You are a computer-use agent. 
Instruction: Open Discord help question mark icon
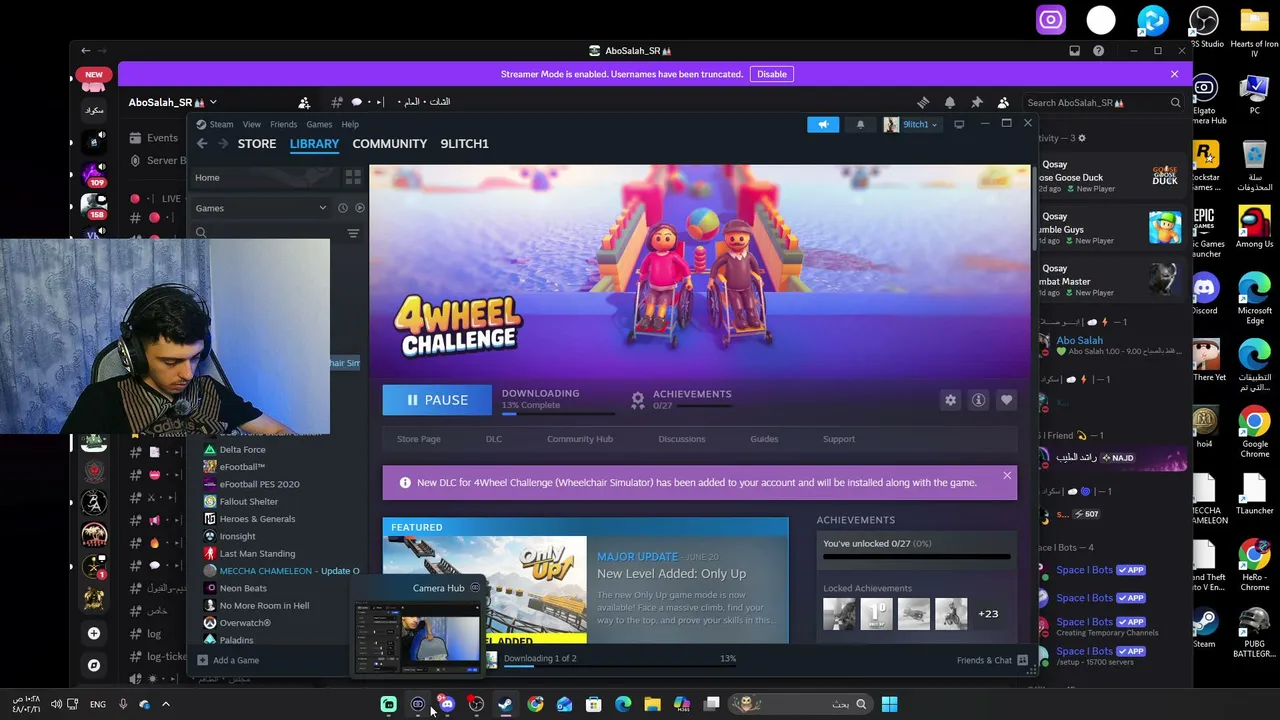point(1098,50)
